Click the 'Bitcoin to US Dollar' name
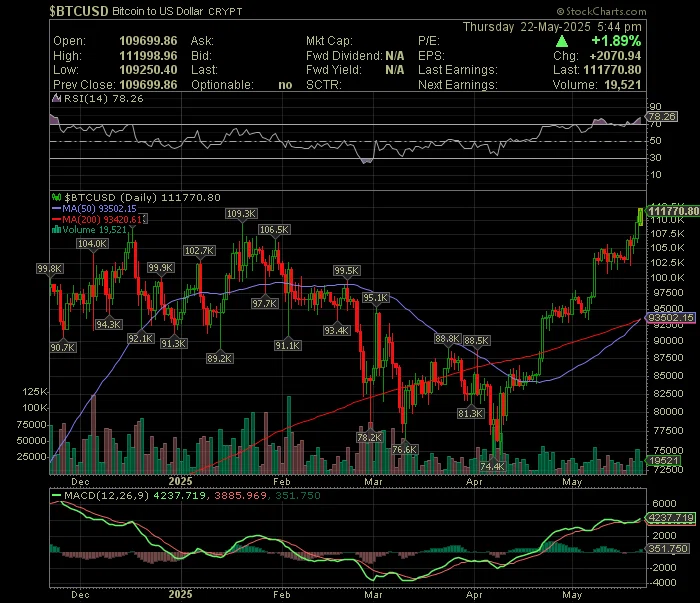The image size is (700, 603). coord(158,11)
